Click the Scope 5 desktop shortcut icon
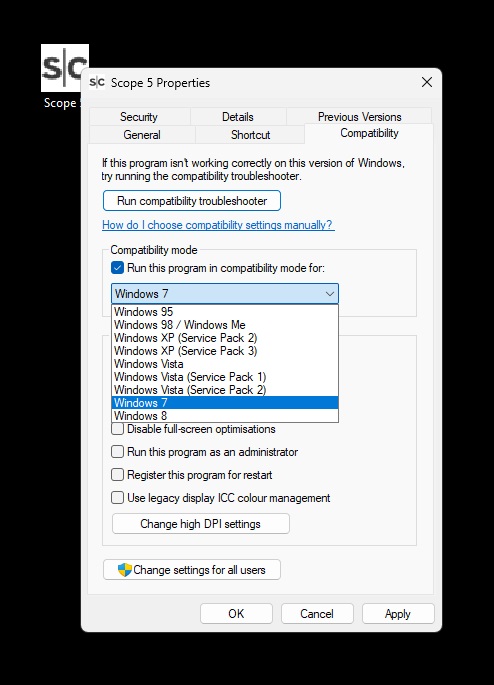The image size is (494, 685). coord(65,68)
